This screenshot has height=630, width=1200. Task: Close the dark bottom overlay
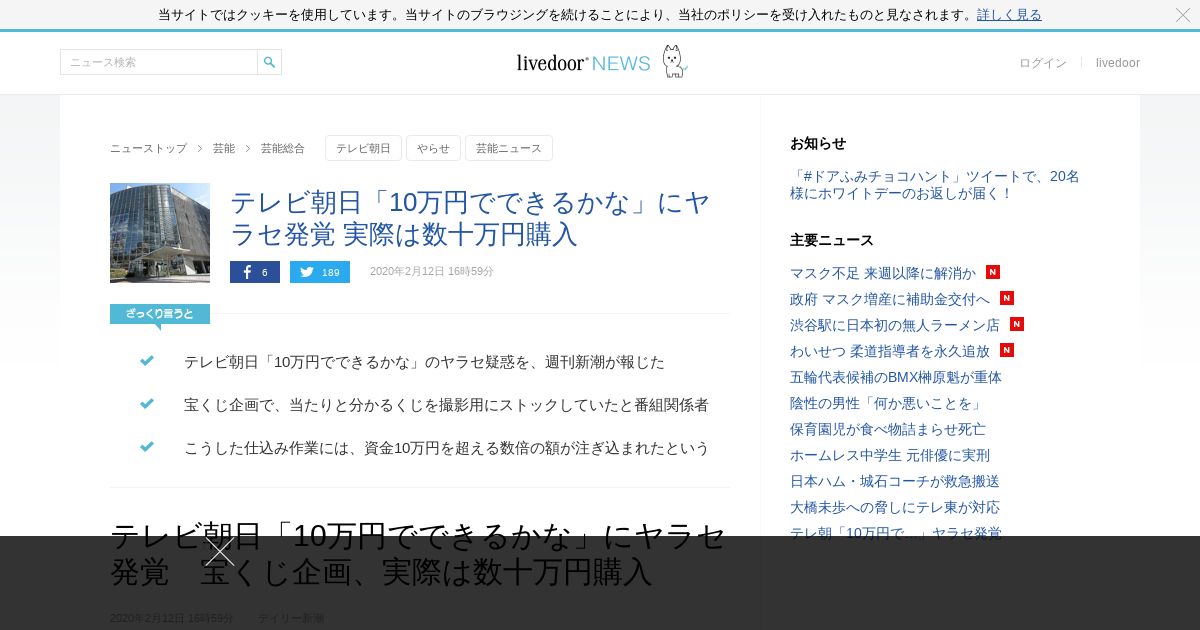[x=220, y=552]
